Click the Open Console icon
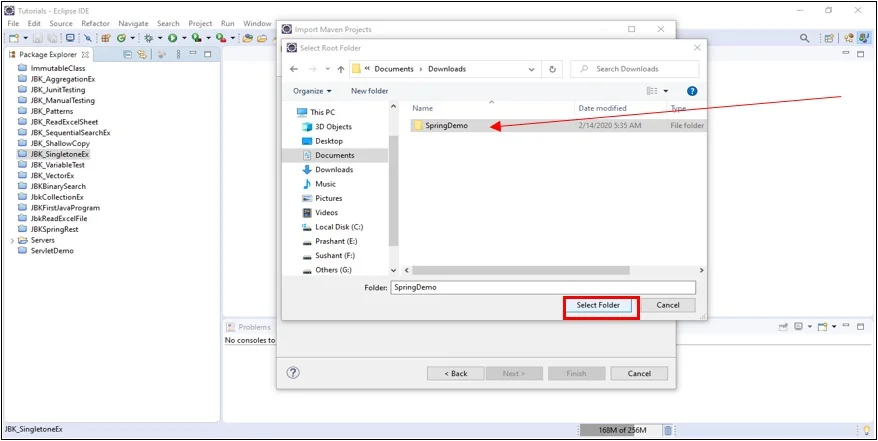Viewport: 878px width, 441px height. click(x=821, y=326)
